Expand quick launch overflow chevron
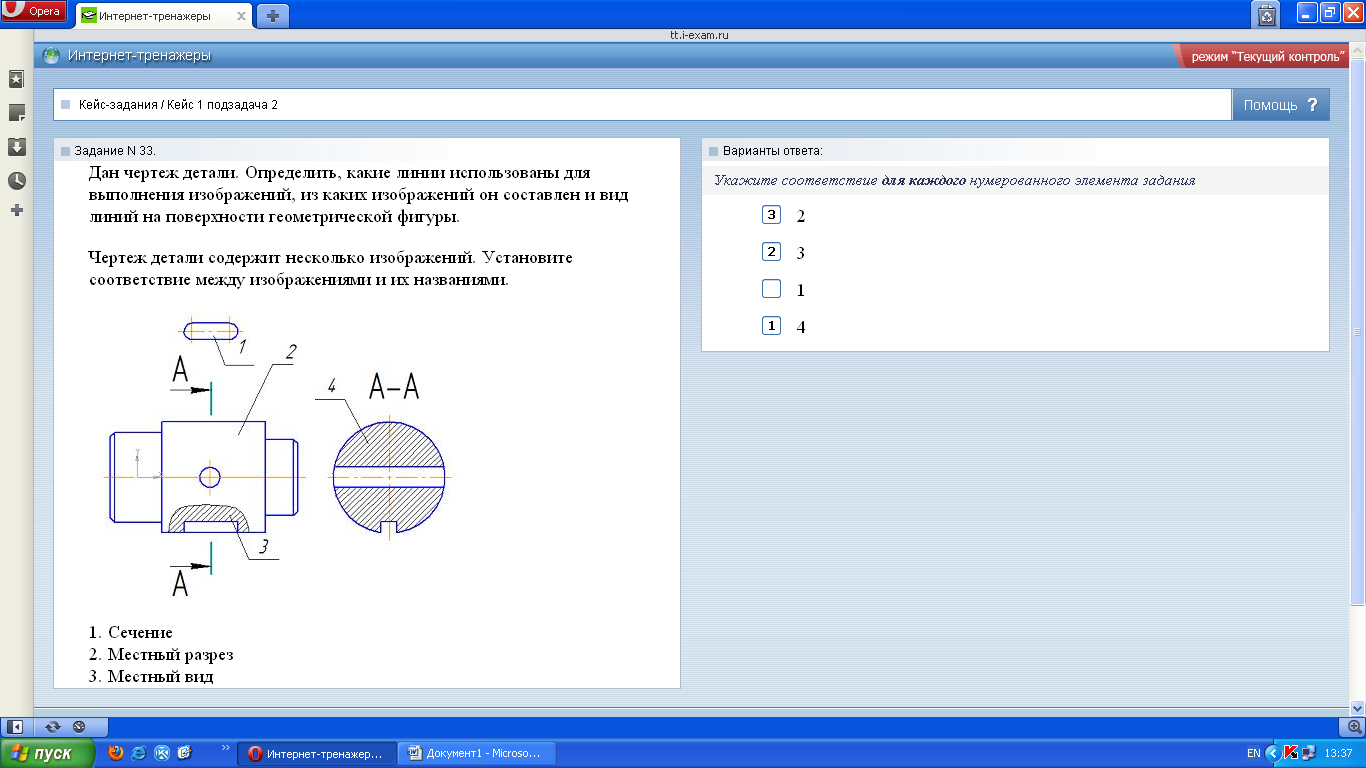The image size is (1366, 768). click(x=225, y=747)
